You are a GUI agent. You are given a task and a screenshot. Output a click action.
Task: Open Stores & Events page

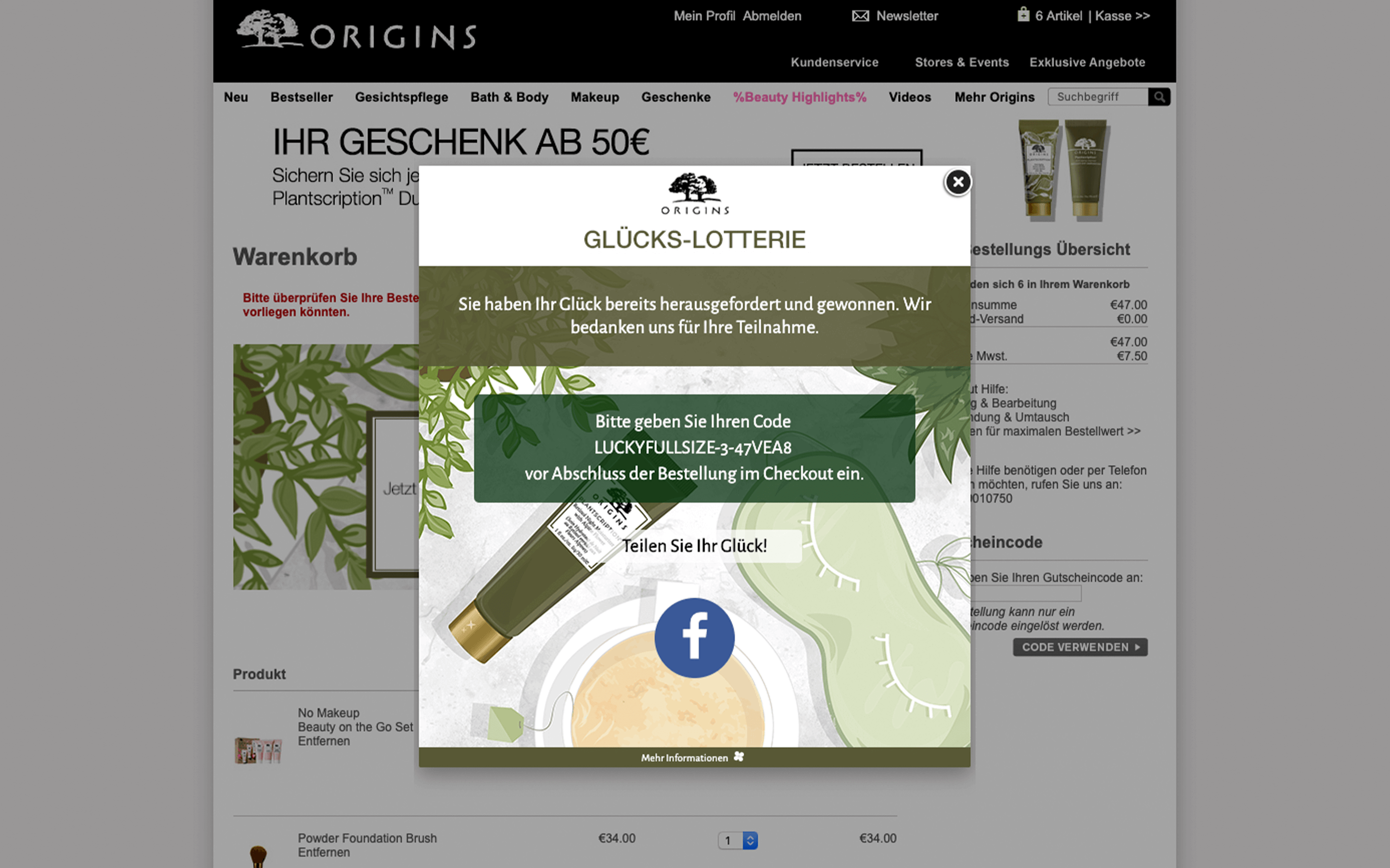tap(962, 62)
